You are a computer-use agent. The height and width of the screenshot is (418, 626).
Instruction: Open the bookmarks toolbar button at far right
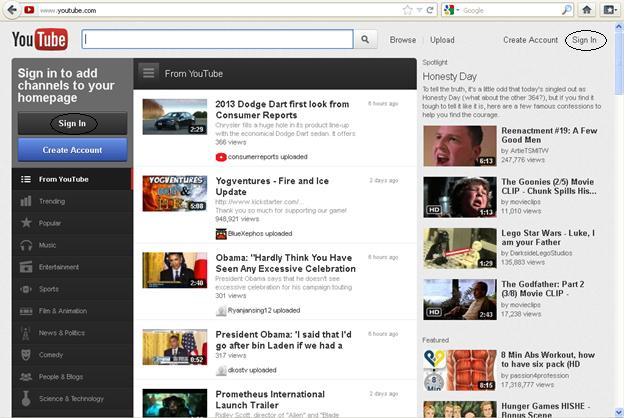click(x=610, y=10)
